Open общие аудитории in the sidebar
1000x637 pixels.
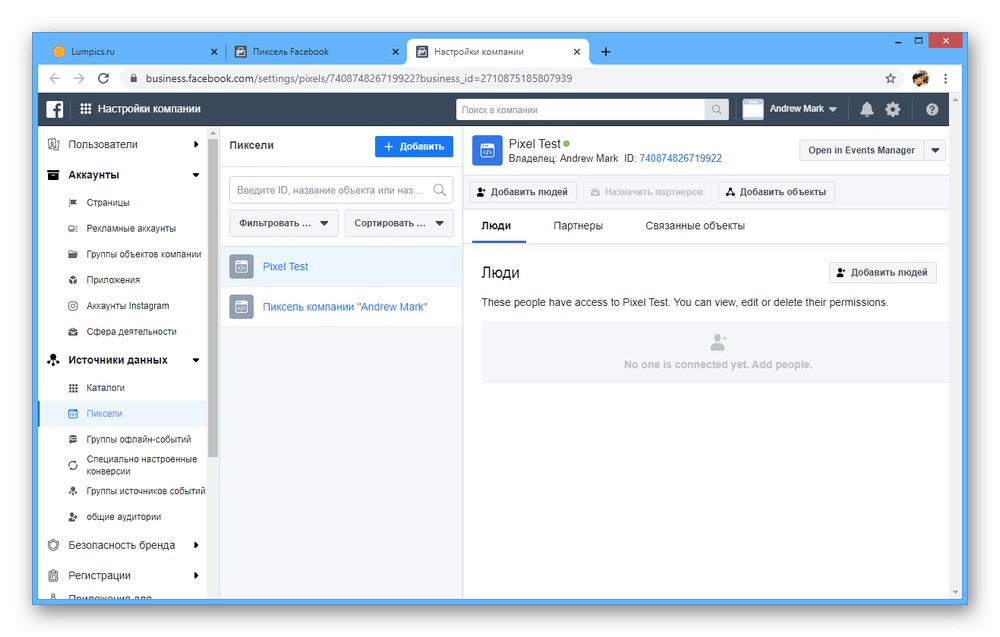[124, 517]
